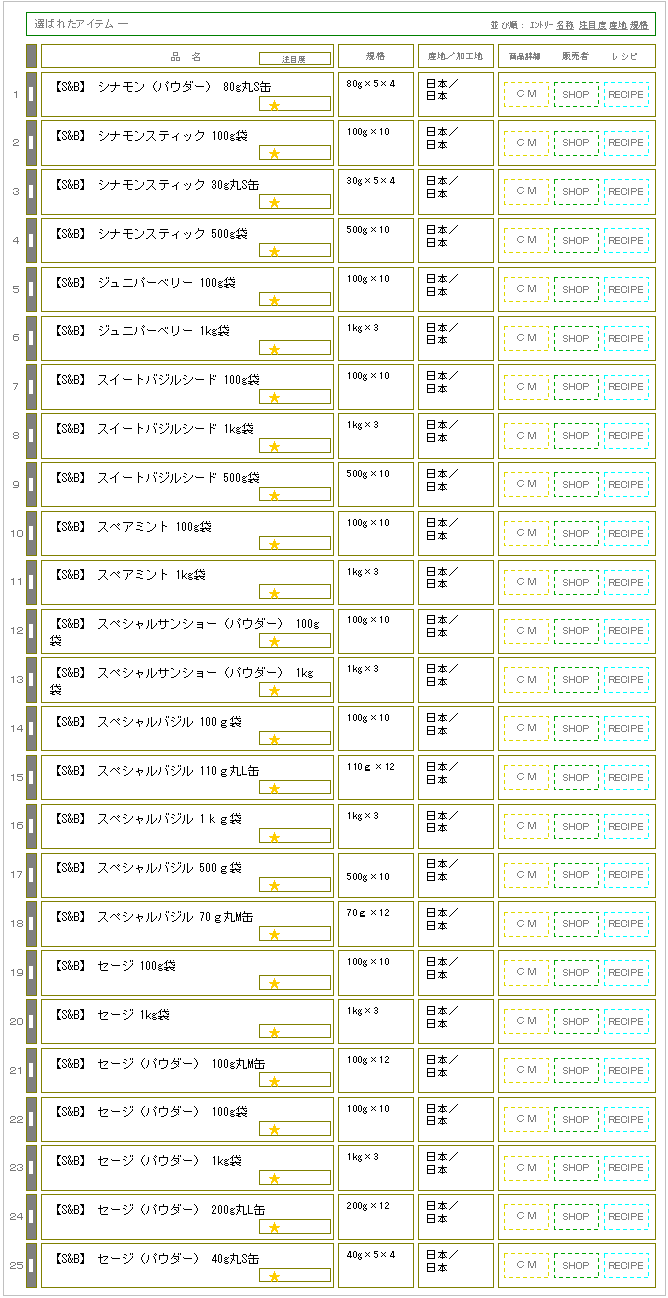Click the star for シナモンスティック 500g袋

coord(274,252)
